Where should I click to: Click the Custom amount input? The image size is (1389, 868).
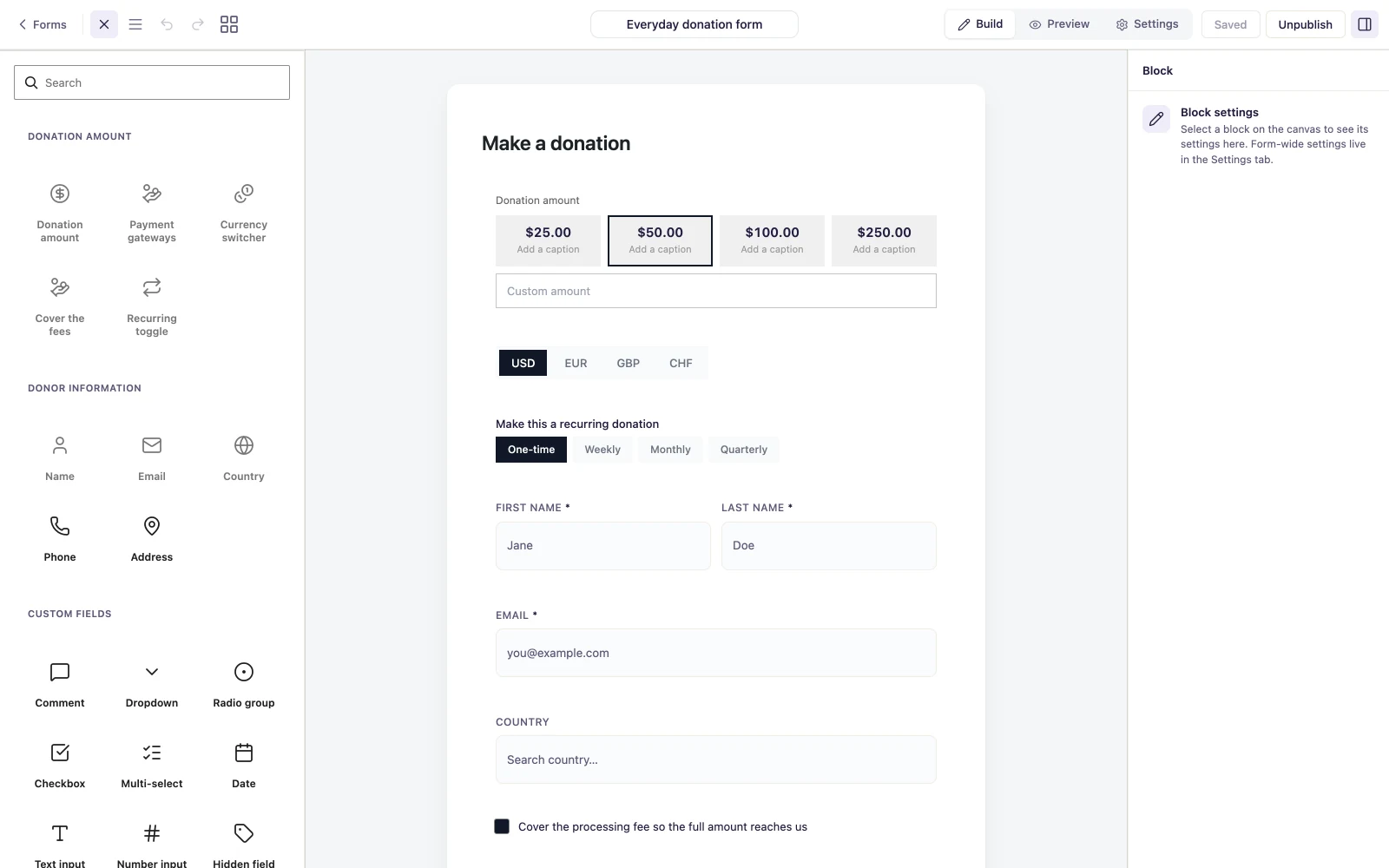(716, 291)
